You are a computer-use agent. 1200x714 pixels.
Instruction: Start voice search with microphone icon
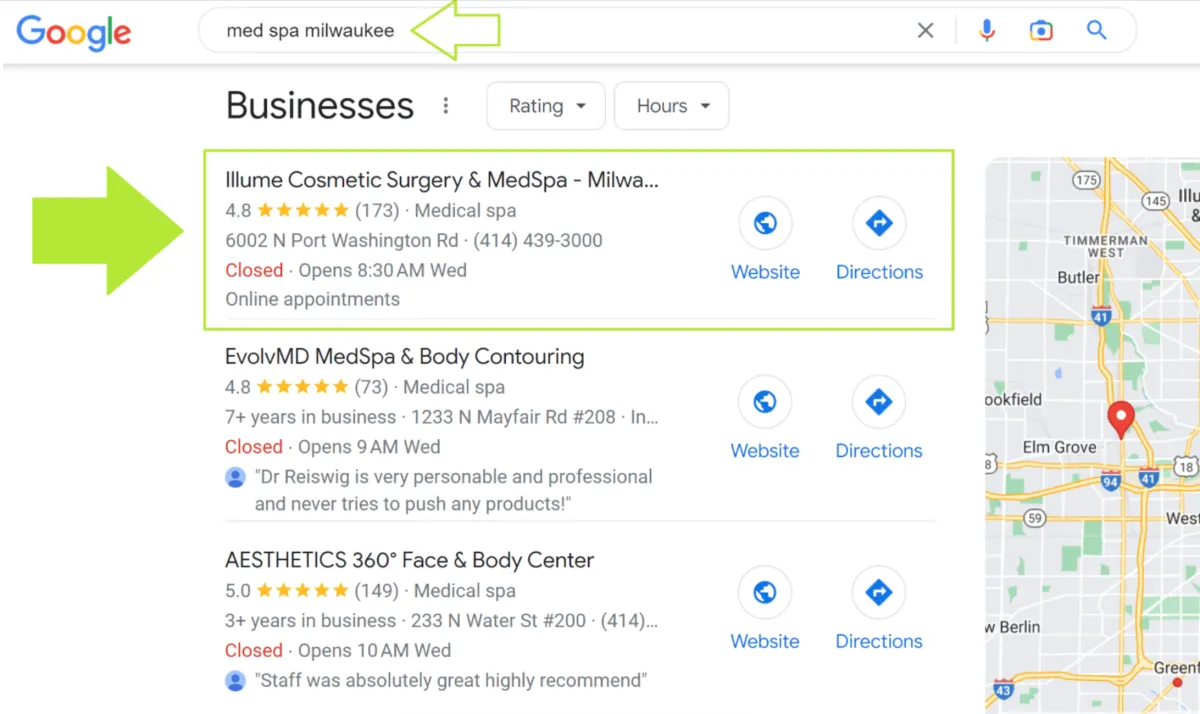click(987, 31)
